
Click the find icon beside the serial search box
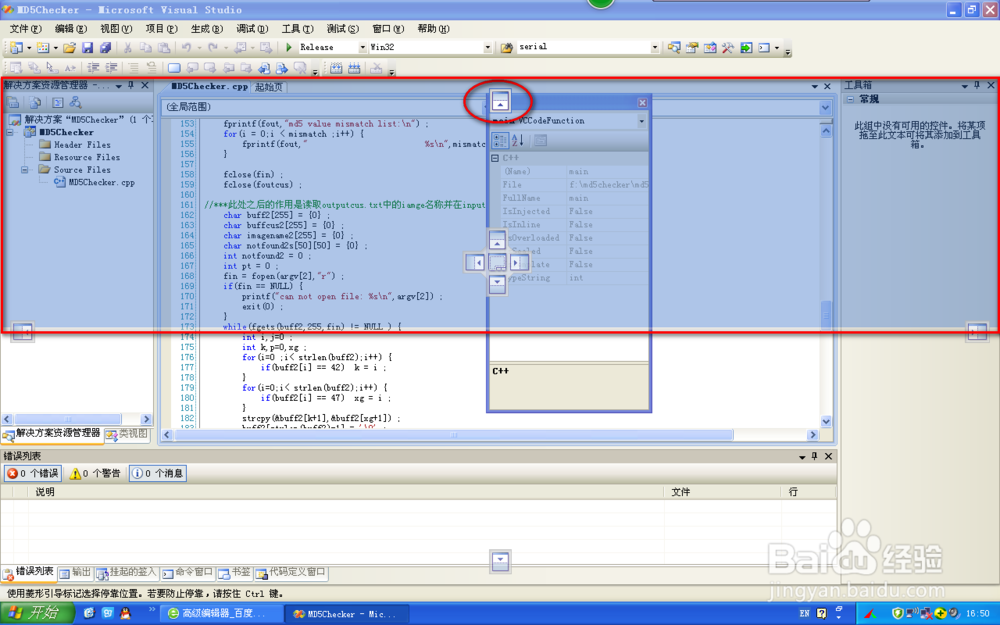tap(674, 47)
